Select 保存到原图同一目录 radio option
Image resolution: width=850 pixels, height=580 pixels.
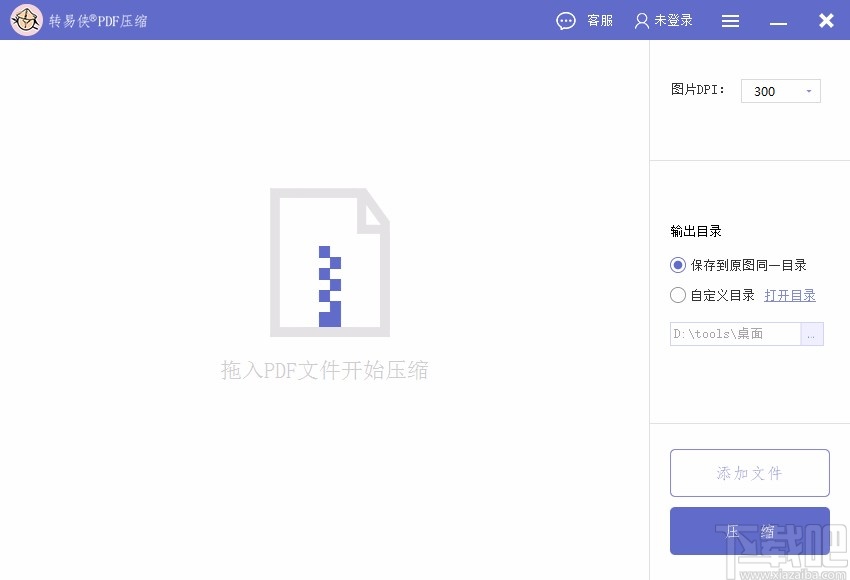(678, 265)
